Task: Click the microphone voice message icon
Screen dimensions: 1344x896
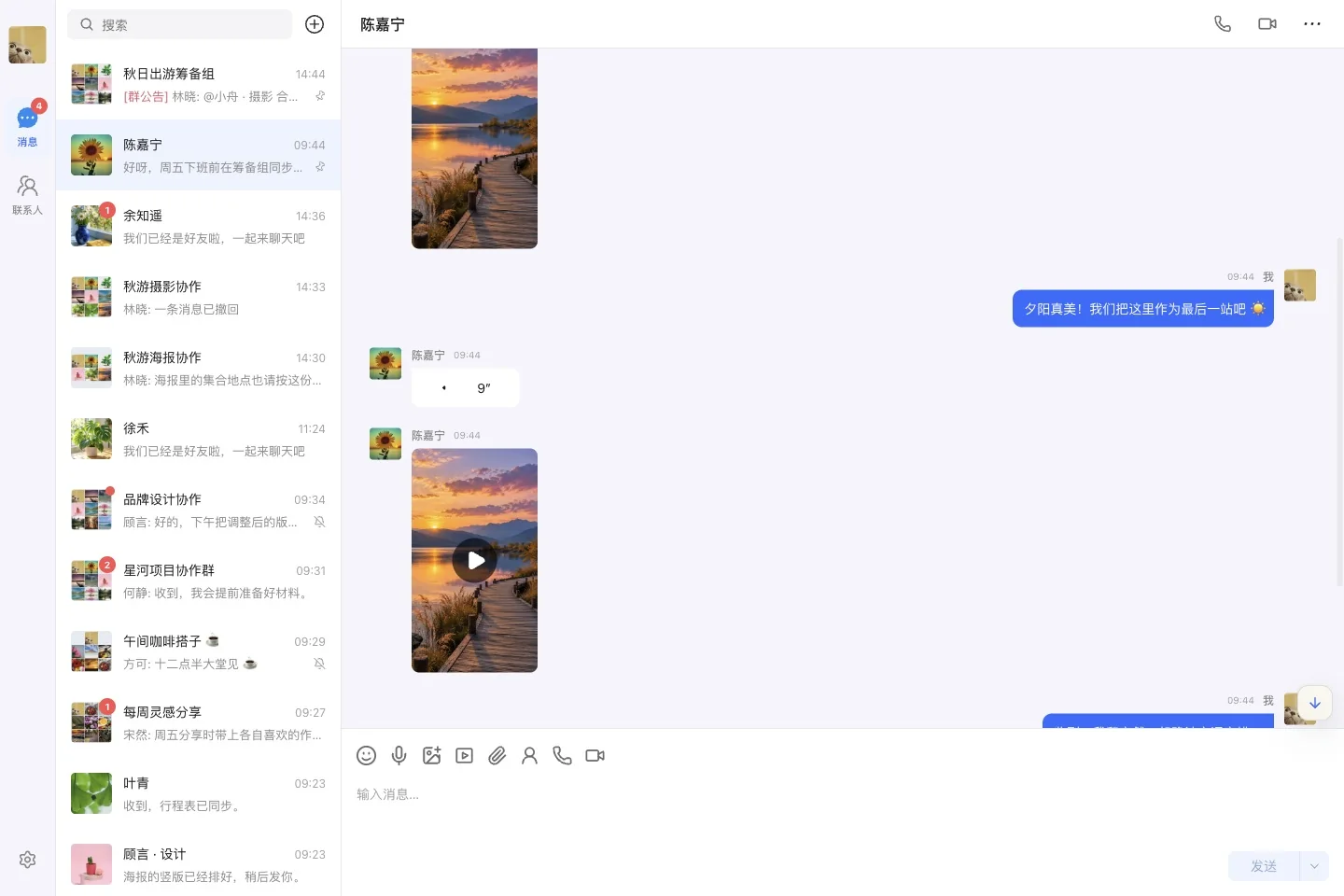Action: tap(399, 755)
